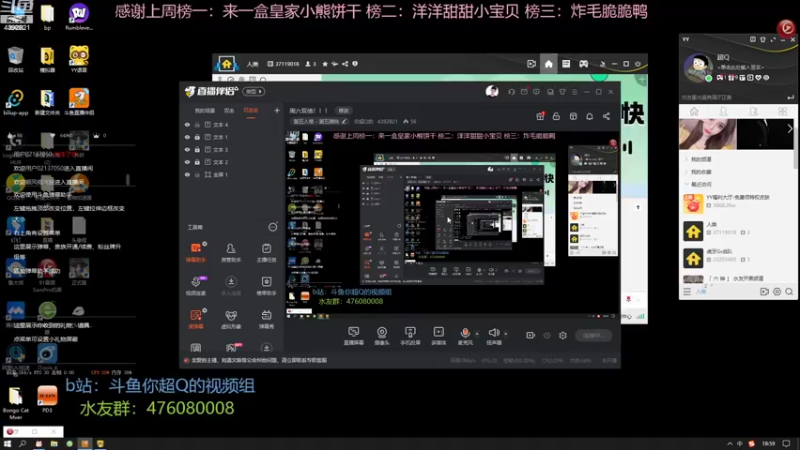Viewport: 800px width, 450px height.
Task: Click the speaker 扬声器 icon
Action: click(493, 333)
